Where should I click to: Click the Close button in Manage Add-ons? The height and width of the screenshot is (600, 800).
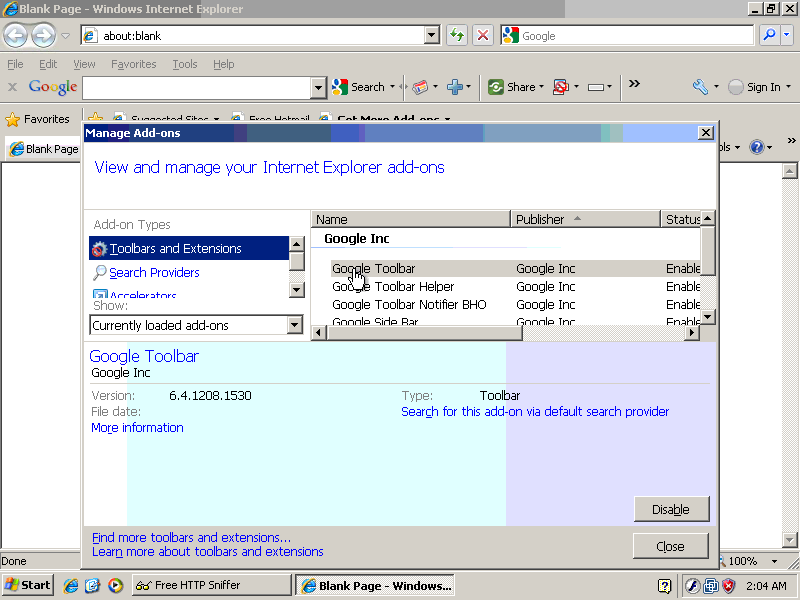[670, 546]
